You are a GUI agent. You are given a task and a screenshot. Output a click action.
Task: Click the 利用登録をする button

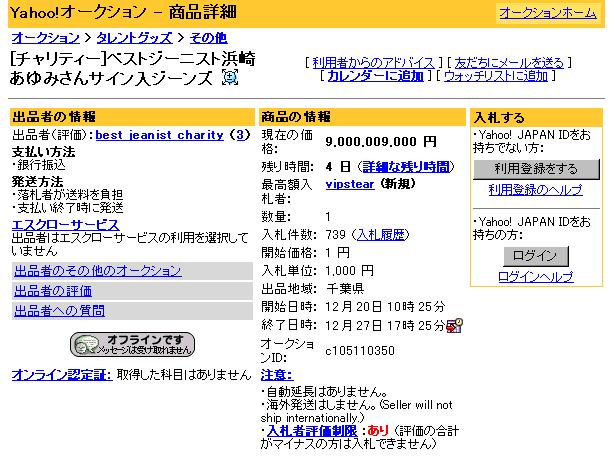(x=536, y=169)
